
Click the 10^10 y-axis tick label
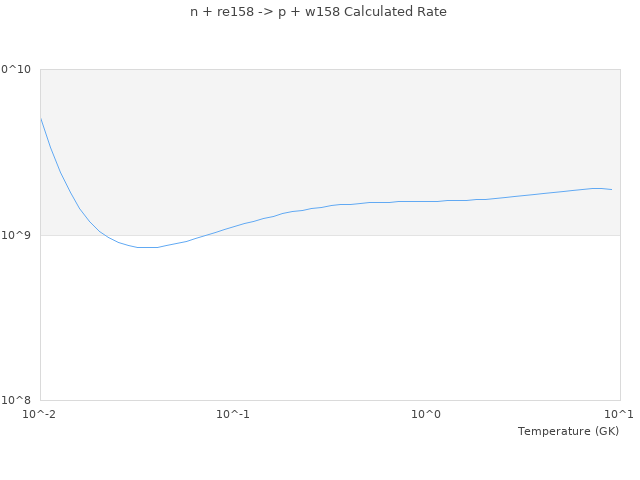(16, 69)
